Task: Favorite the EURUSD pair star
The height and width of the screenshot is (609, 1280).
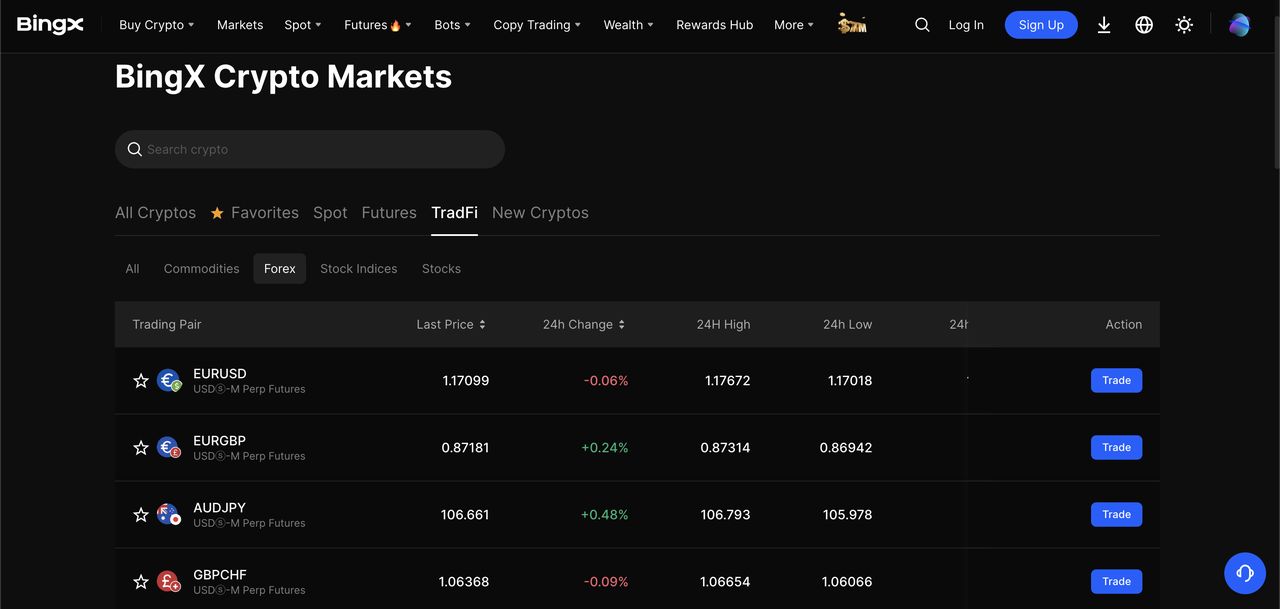Action: point(141,381)
